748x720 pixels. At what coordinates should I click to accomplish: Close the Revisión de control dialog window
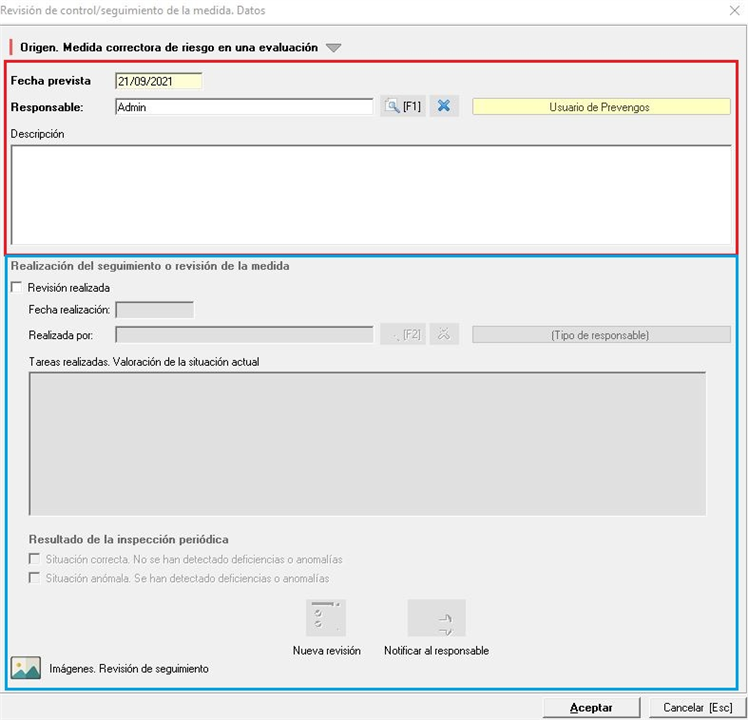[x=735, y=10]
